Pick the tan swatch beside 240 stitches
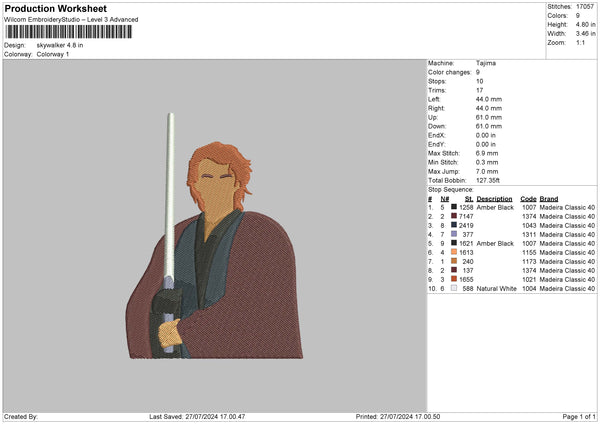Viewport: 600px width, 424px height. (x=454, y=261)
